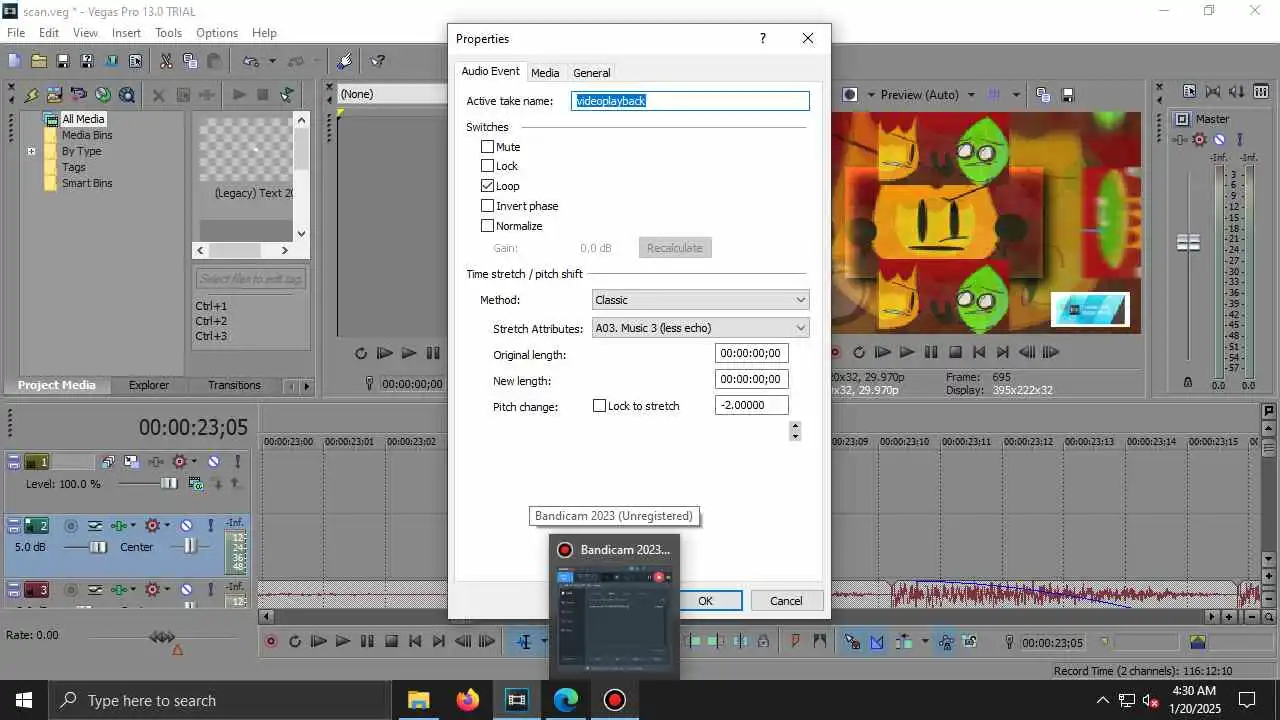Click the Master bus fader handle
Image resolution: width=1280 pixels, height=720 pixels.
[x=1188, y=242]
